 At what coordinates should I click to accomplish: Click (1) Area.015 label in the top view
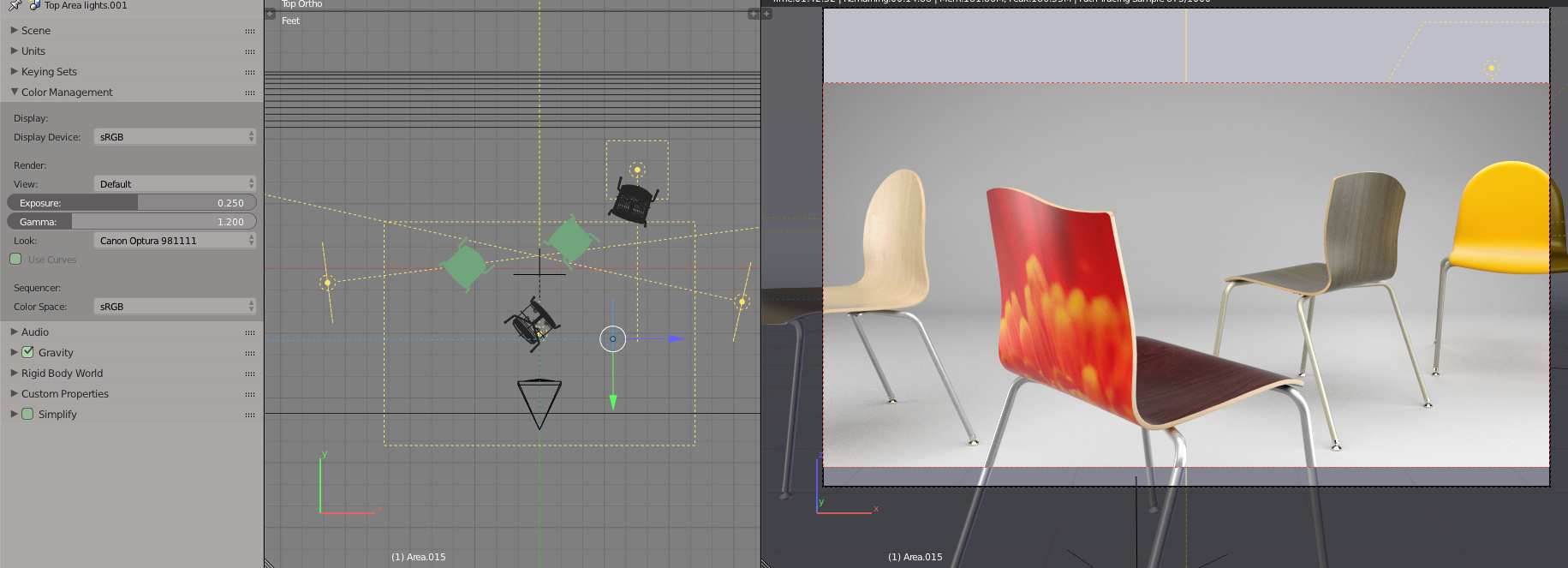tap(419, 557)
